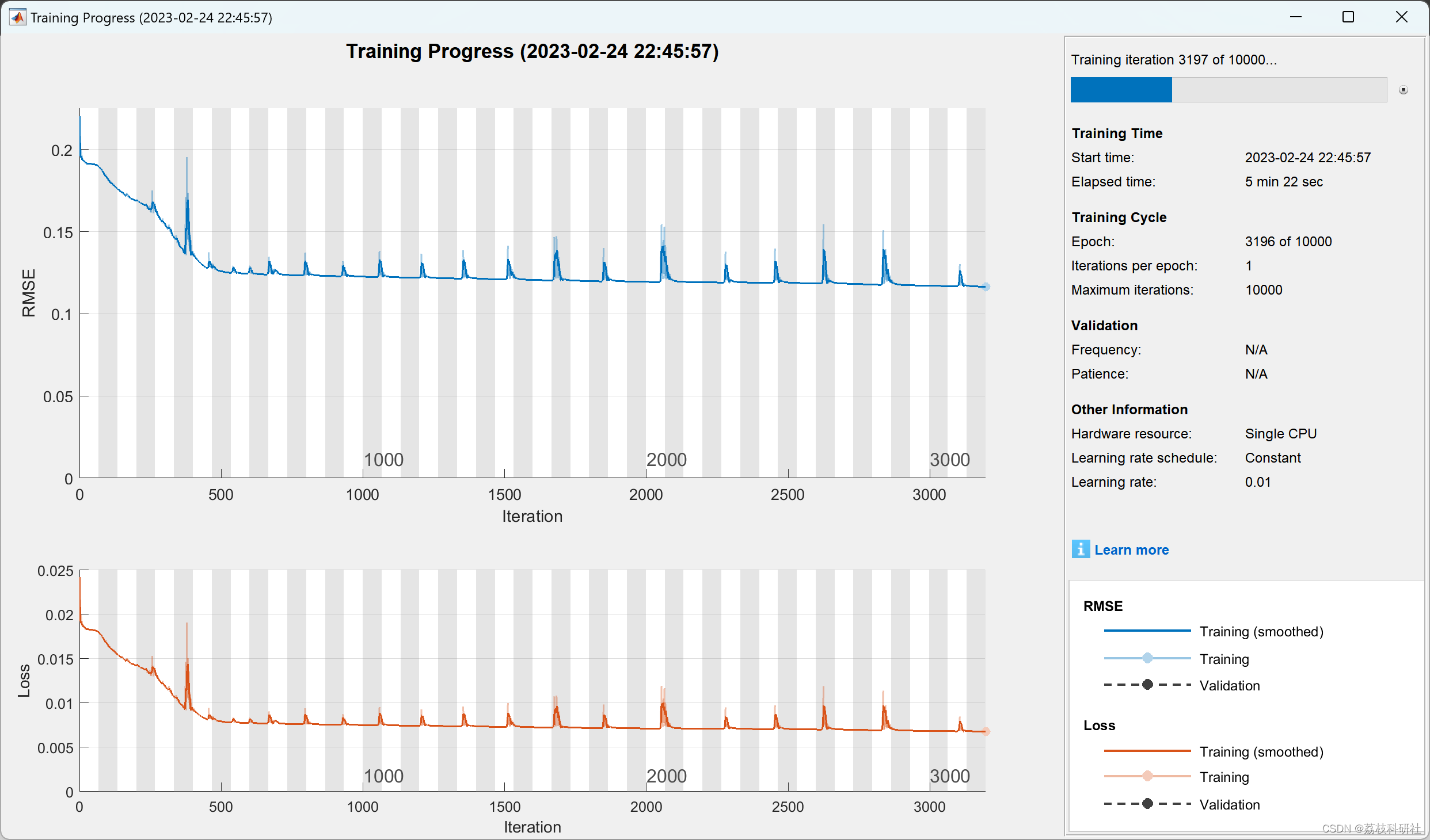
Task: Click RMSE Validation legend black marker
Action: (x=1147, y=685)
